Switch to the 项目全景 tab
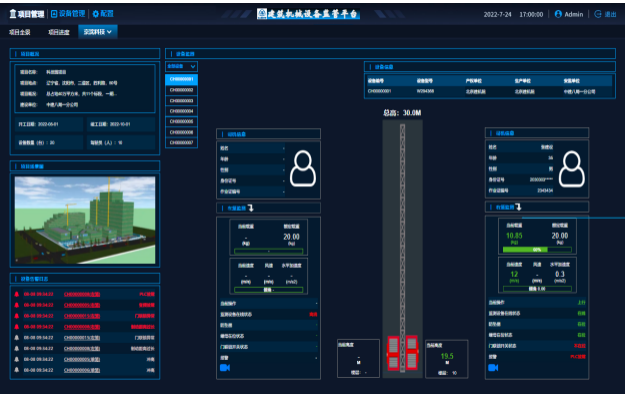The image size is (625, 394). click(x=20, y=32)
